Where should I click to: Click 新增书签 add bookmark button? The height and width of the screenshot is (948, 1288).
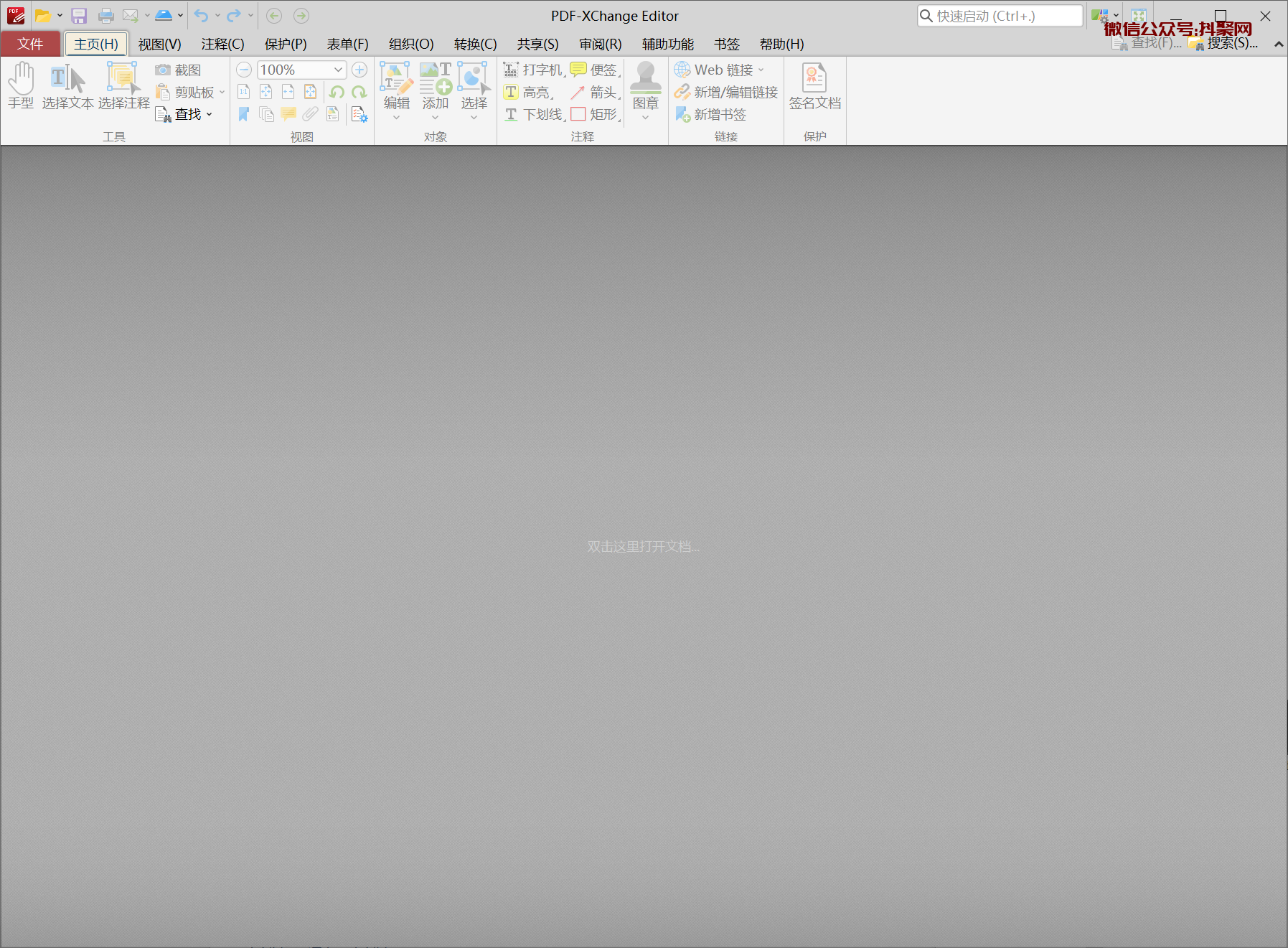(710, 115)
